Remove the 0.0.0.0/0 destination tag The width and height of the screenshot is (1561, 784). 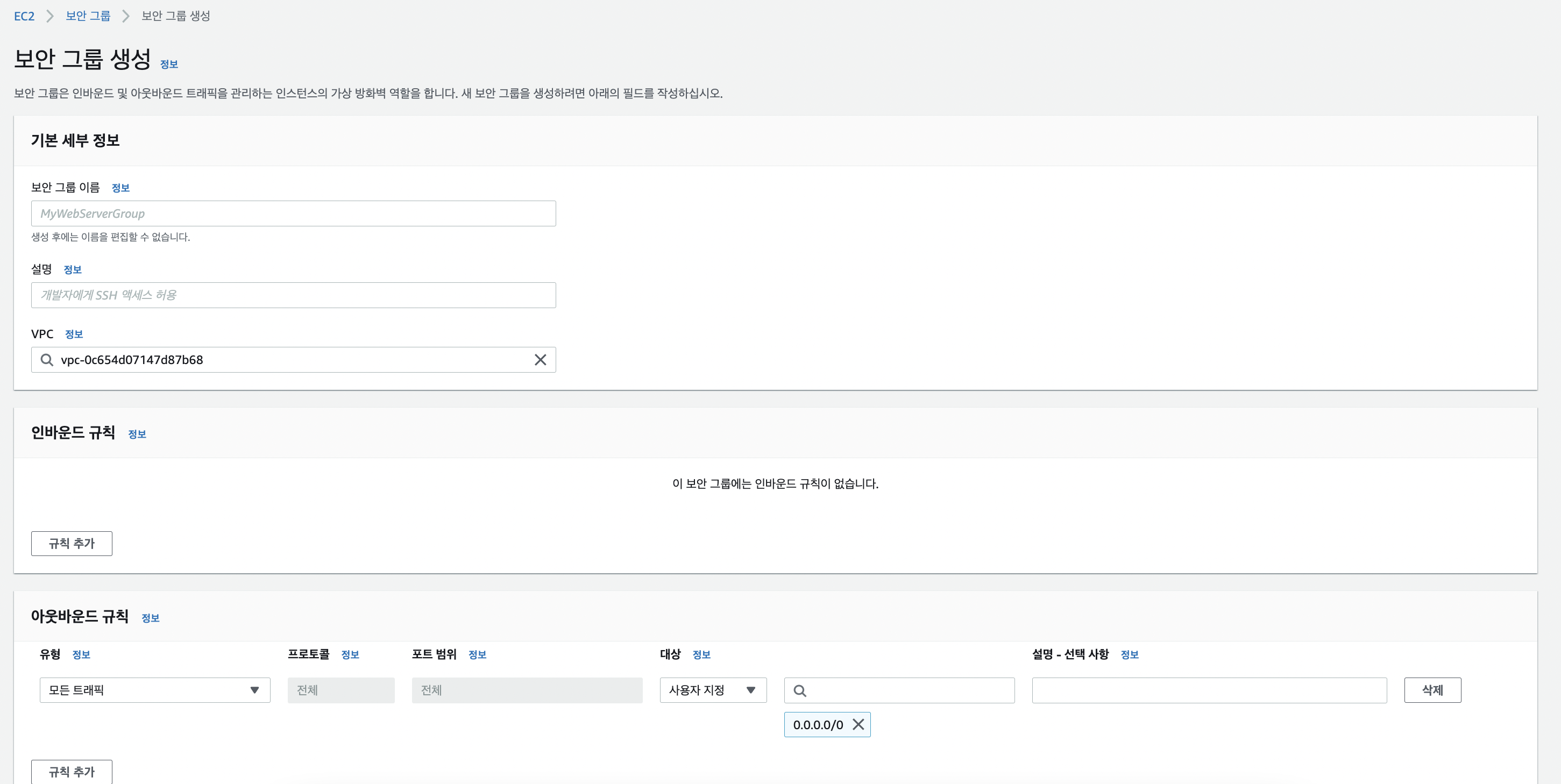click(x=858, y=725)
